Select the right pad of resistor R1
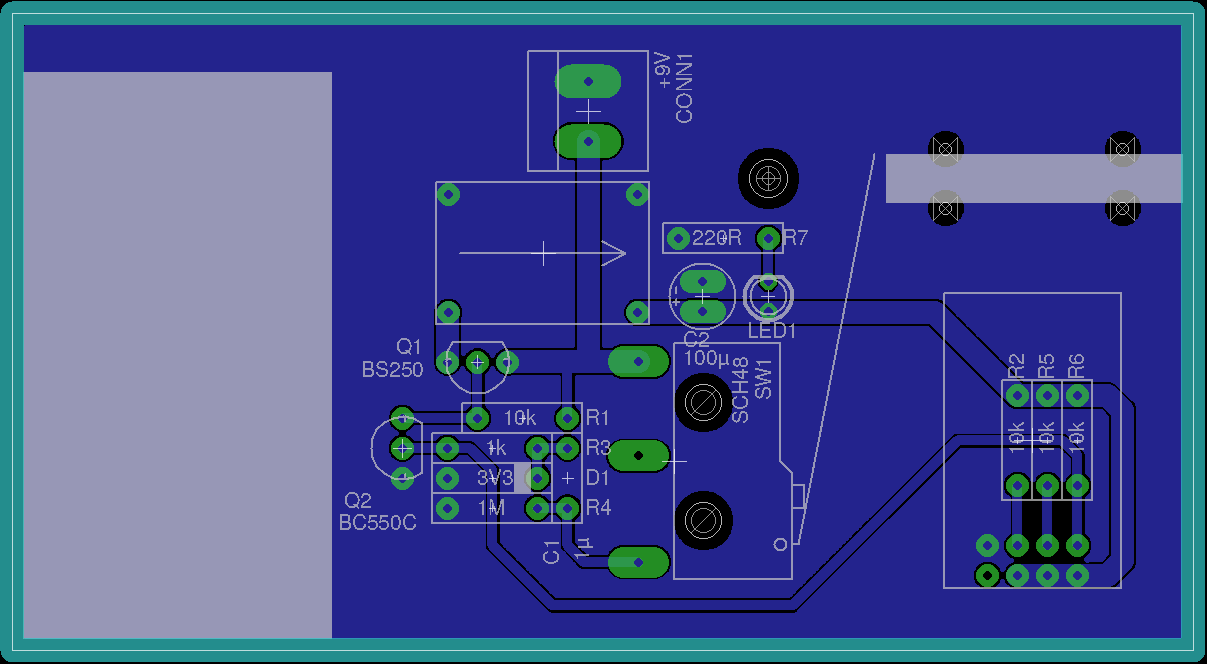The image size is (1207, 664). tap(568, 417)
